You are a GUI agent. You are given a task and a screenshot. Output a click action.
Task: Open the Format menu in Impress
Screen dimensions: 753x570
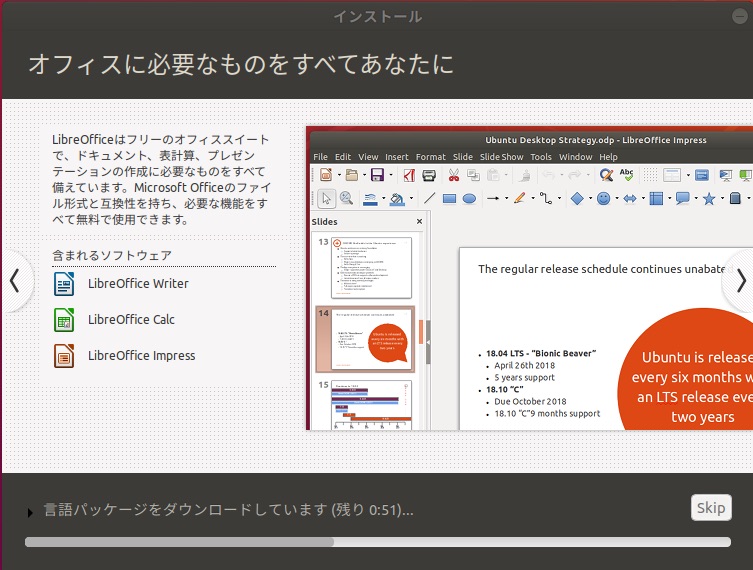tap(430, 157)
